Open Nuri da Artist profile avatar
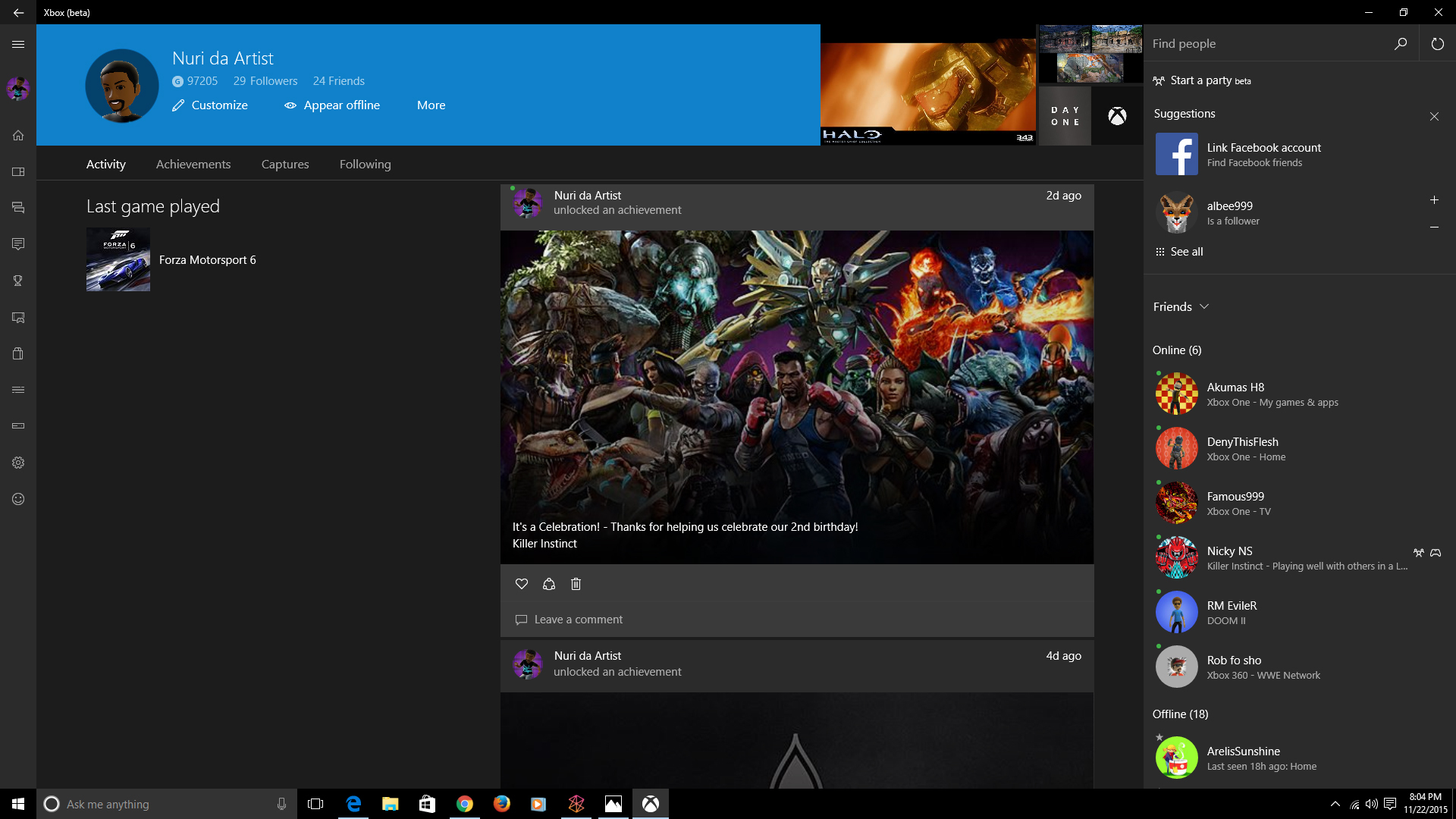Image resolution: width=1456 pixels, height=819 pixels. (x=121, y=86)
